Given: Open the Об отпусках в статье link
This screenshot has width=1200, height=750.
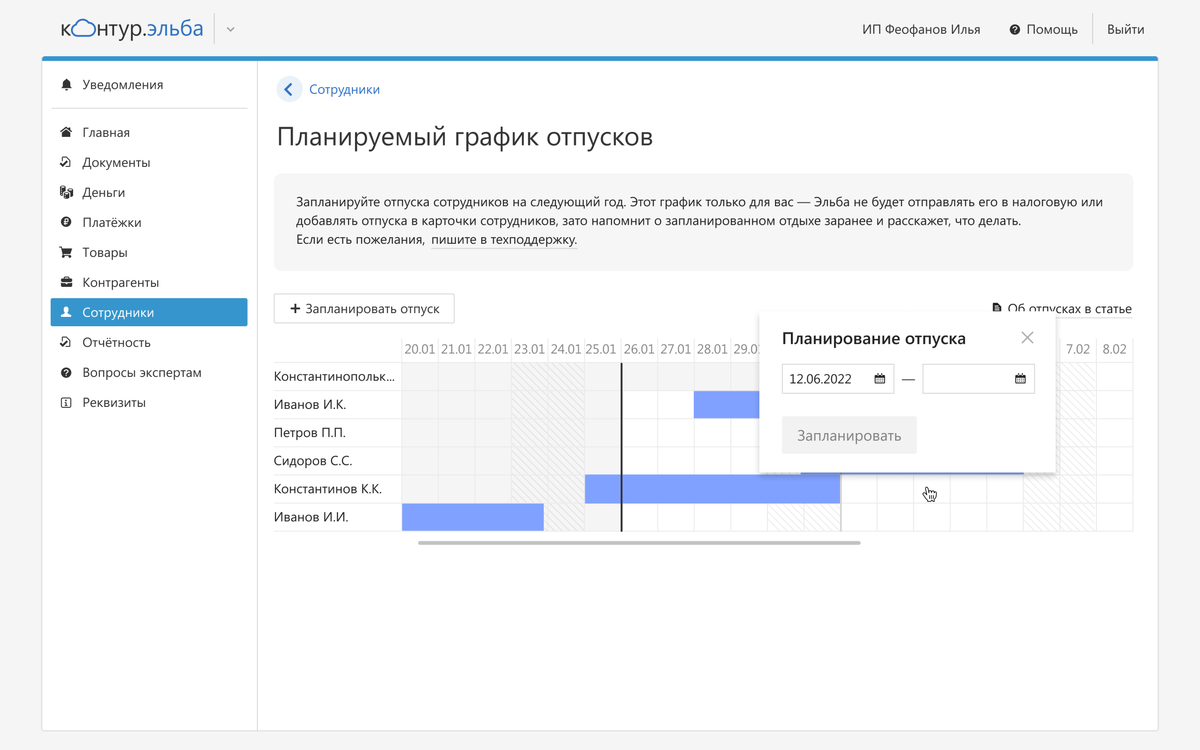Looking at the screenshot, I should (1069, 309).
